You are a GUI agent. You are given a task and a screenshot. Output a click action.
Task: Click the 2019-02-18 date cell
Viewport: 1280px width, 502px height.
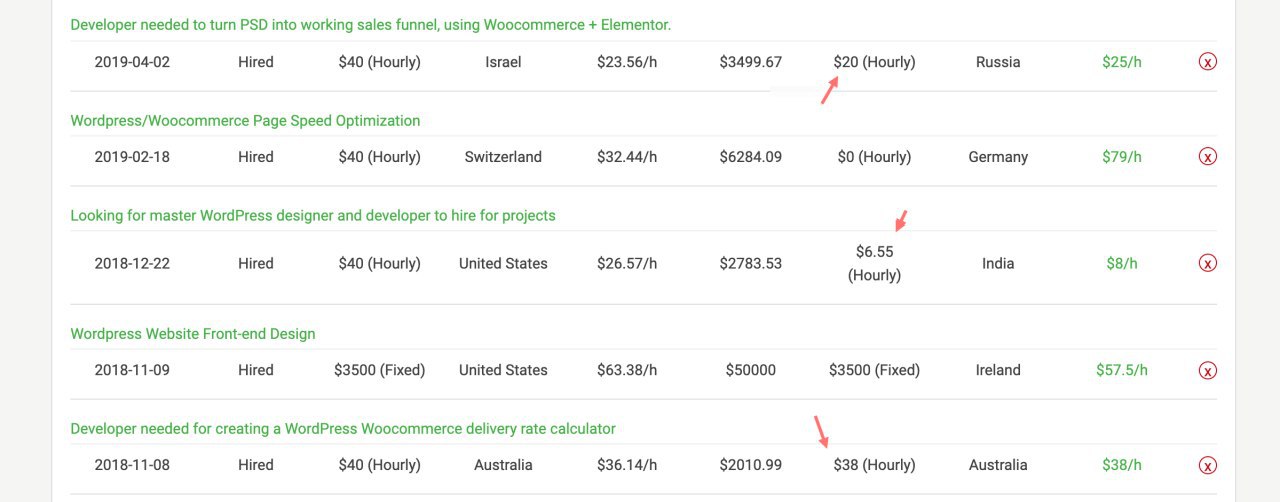[132, 157]
